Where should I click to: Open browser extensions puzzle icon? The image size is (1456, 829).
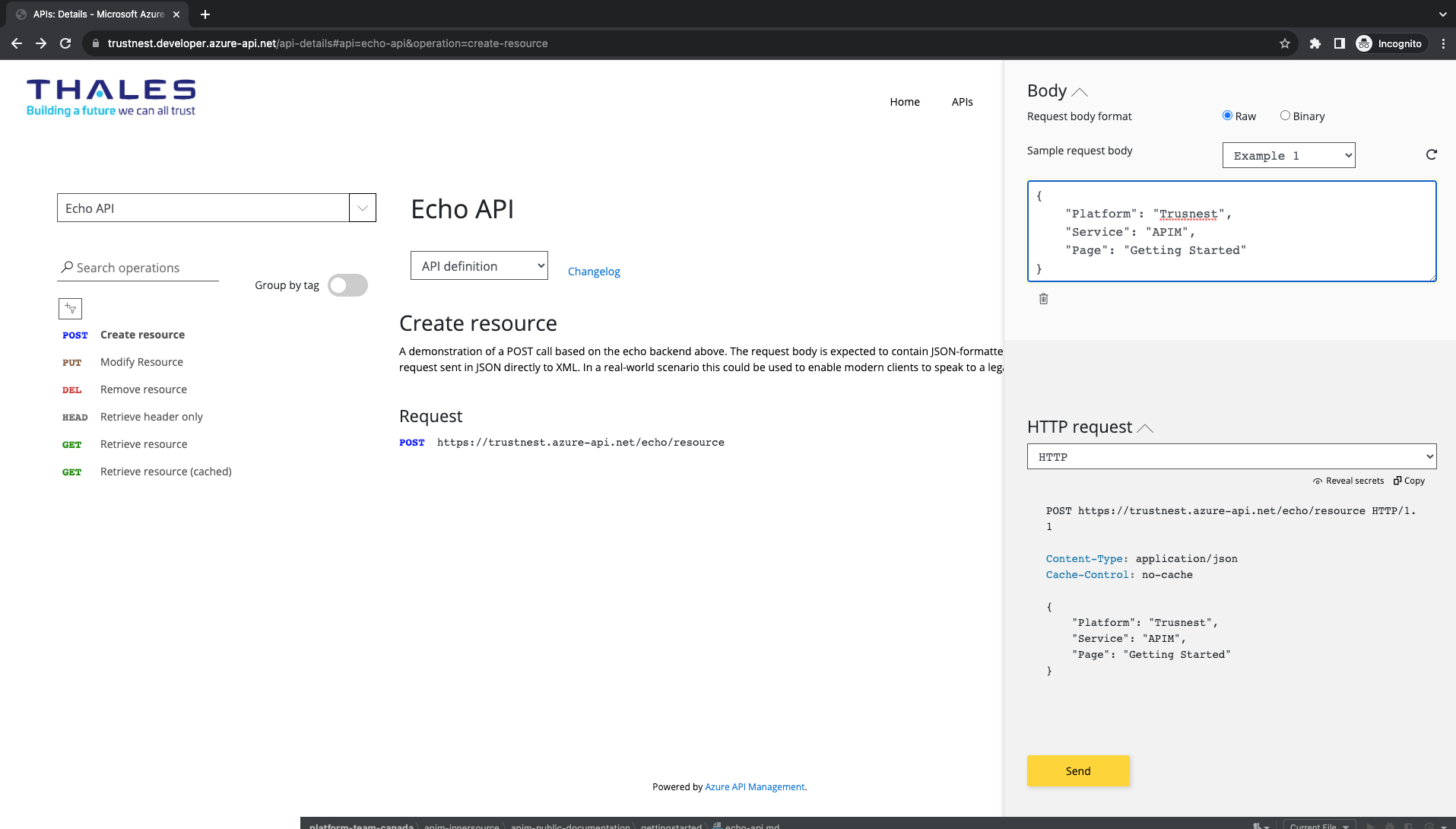1315,43
